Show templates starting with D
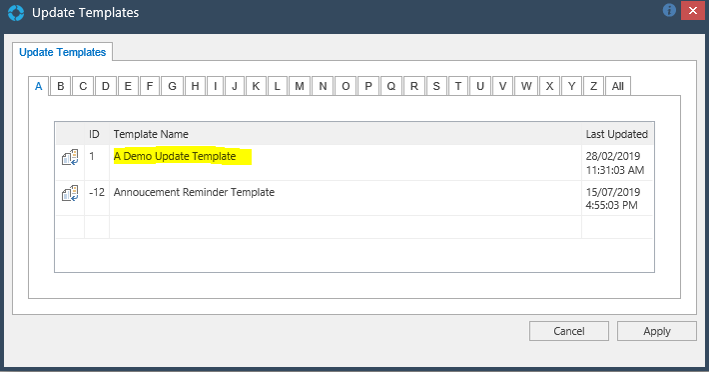 105,86
